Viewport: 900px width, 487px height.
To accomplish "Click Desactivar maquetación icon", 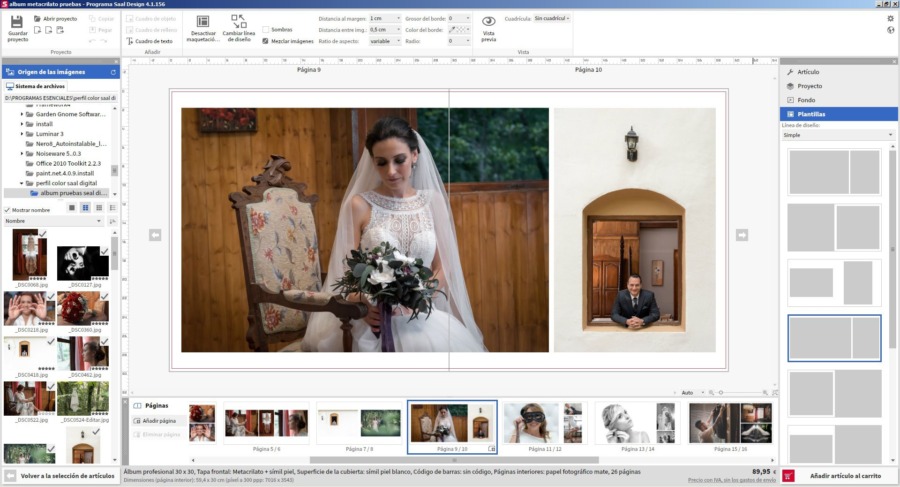I will click(203, 22).
